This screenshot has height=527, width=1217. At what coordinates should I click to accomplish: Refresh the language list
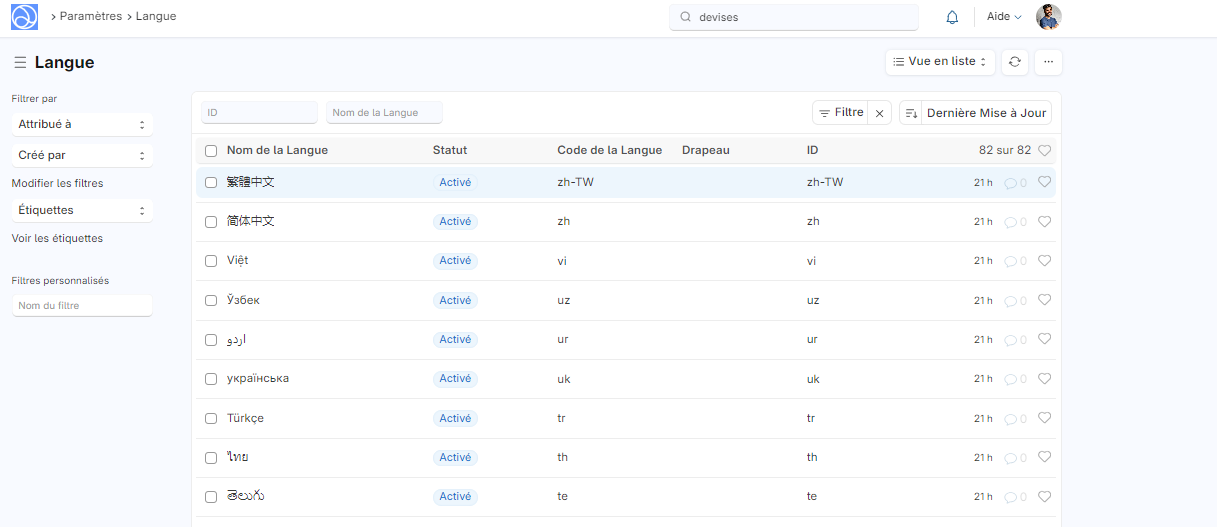pos(1014,62)
